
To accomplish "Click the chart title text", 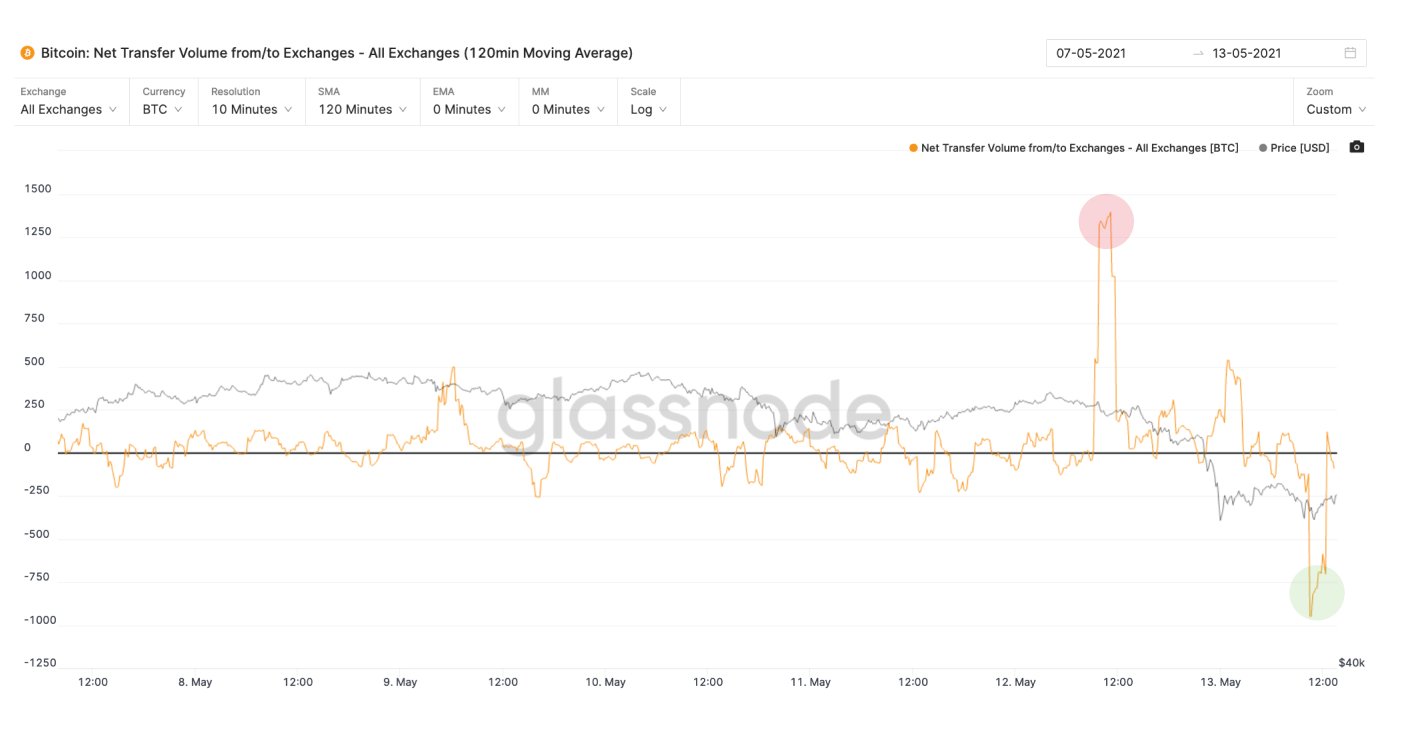I will click(x=337, y=52).
